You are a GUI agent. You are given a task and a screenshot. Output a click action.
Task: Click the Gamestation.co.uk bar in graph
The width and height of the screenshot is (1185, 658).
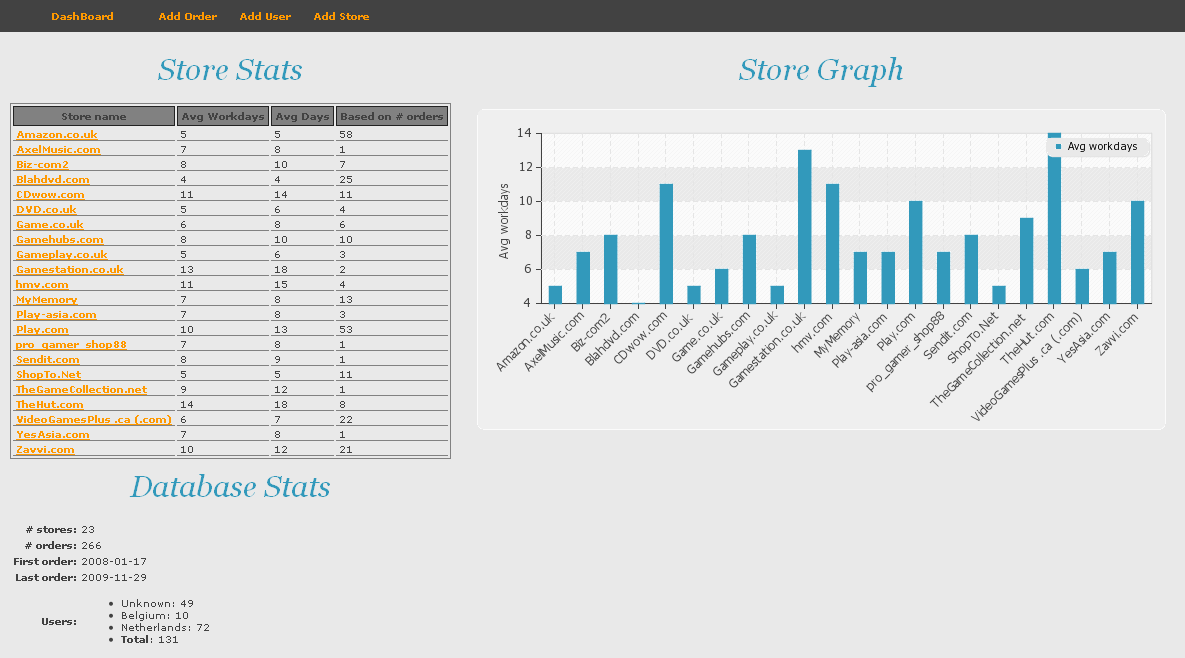pos(804,227)
